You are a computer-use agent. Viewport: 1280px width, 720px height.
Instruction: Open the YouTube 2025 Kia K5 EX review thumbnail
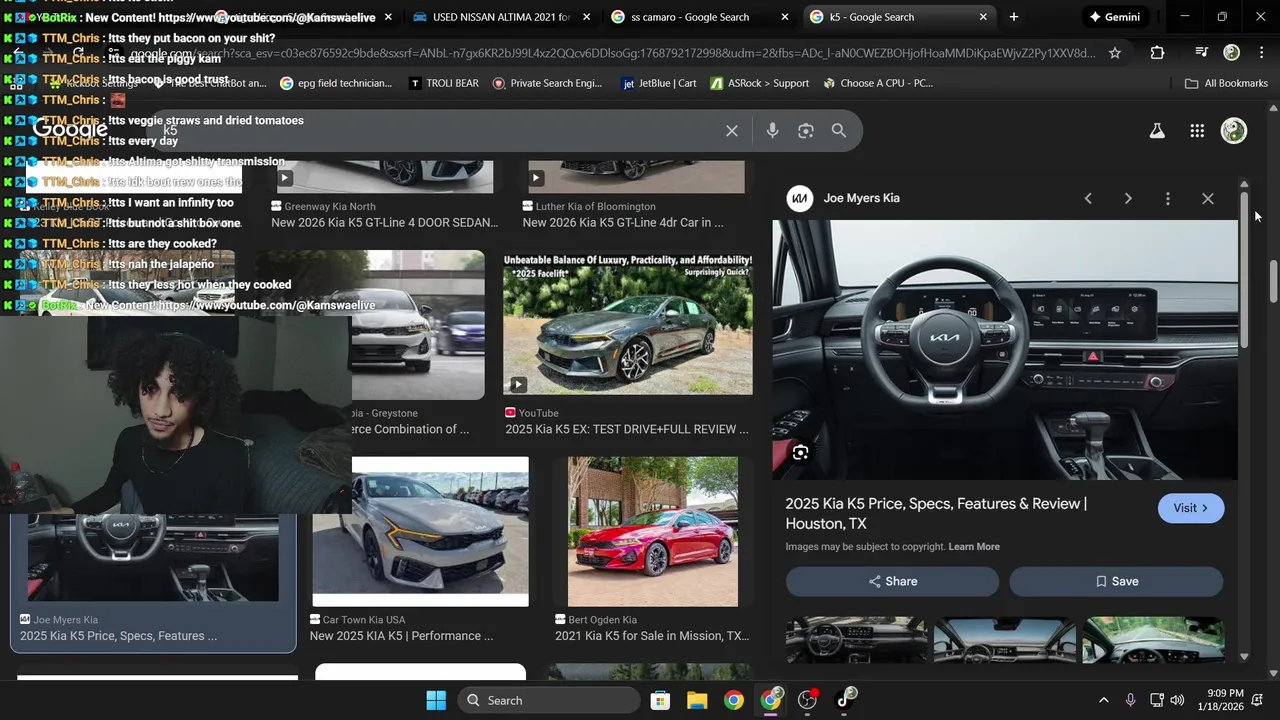[x=628, y=323]
